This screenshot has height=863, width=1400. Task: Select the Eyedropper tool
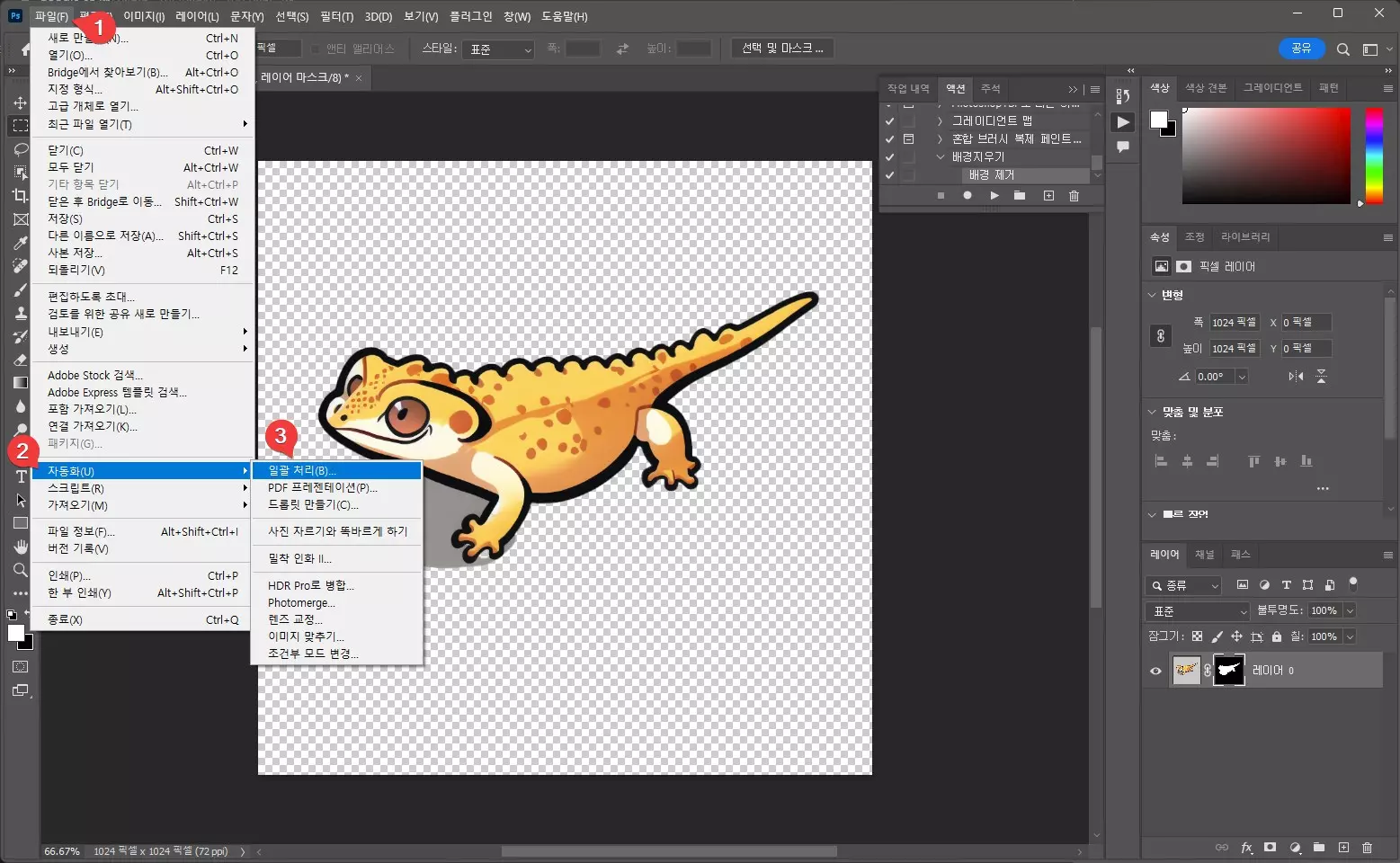coord(20,243)
